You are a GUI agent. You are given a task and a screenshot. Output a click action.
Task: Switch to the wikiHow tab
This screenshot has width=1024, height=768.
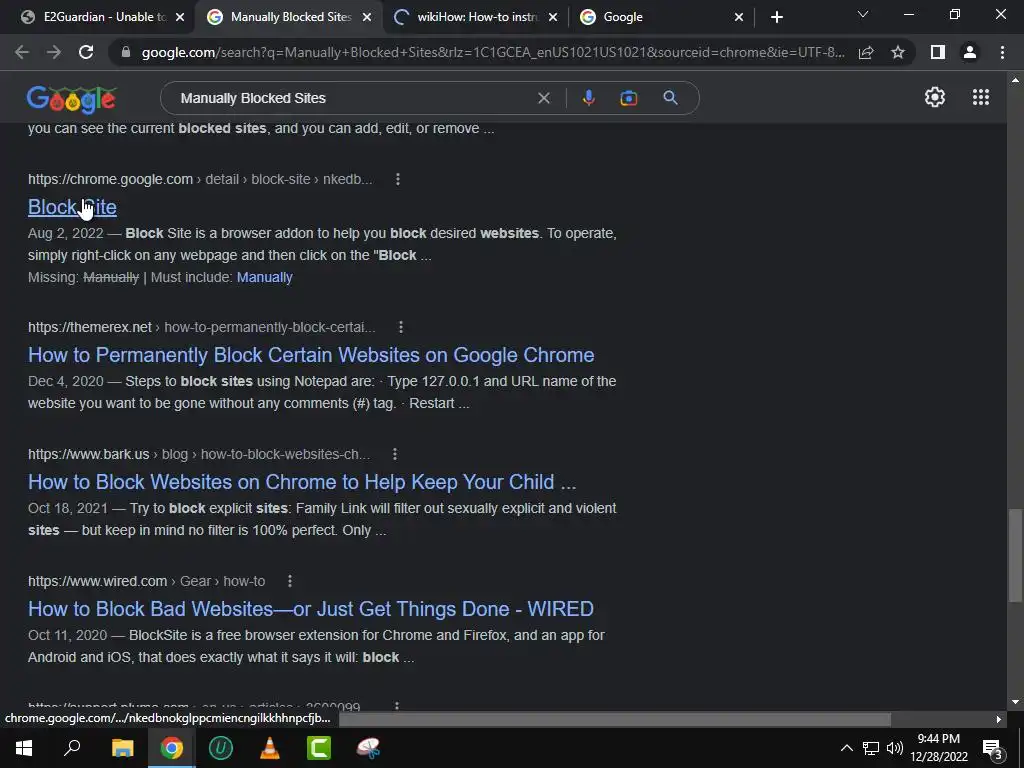[475, 17]
